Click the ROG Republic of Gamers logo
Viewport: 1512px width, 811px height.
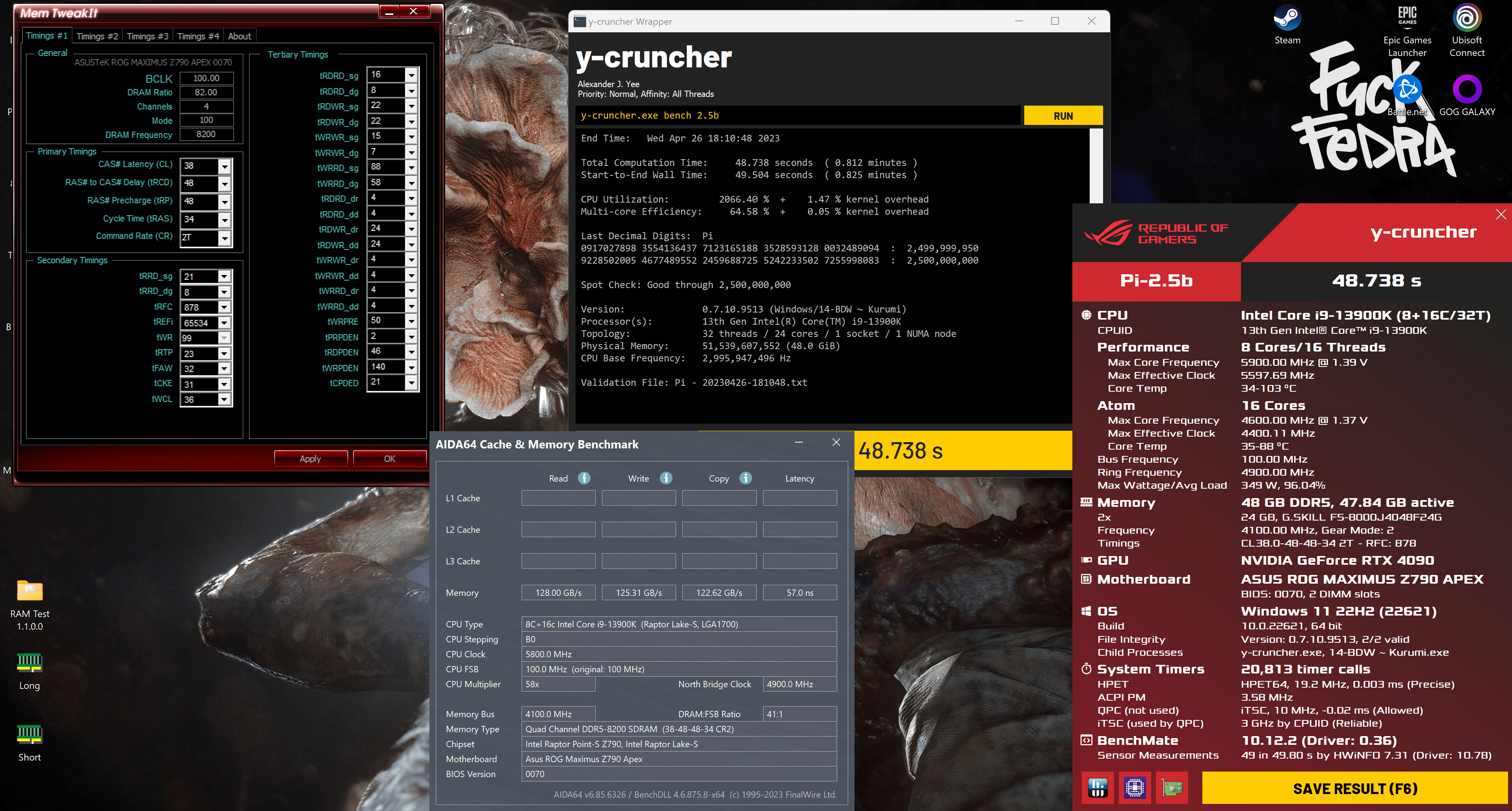[1156, 233]
